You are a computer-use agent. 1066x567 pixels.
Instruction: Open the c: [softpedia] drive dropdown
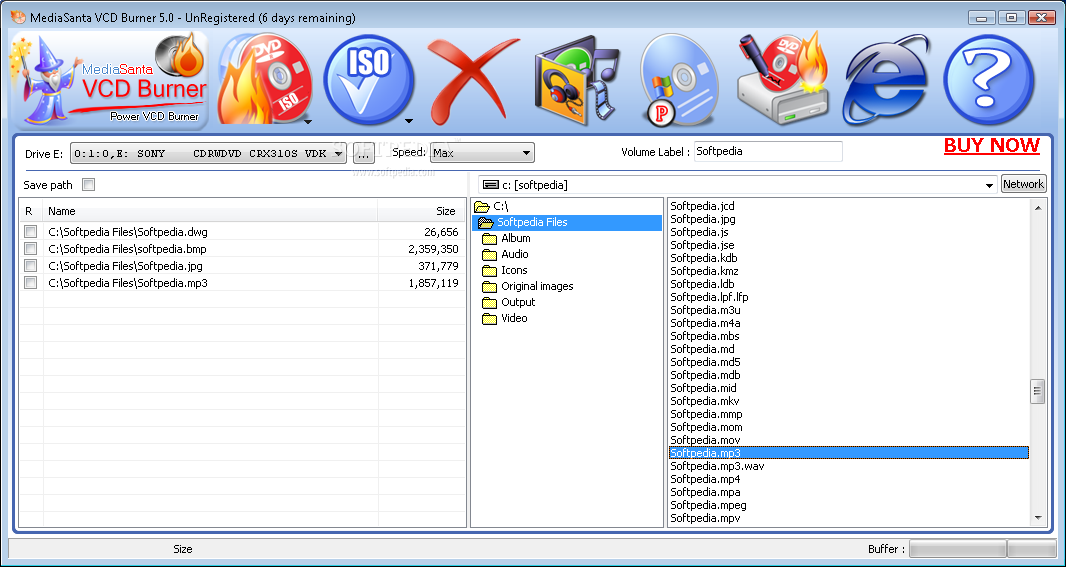(990, 185)
